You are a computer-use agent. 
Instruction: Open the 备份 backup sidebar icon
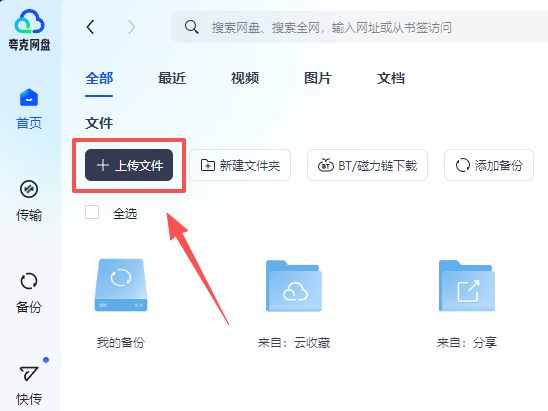[29, 281]
